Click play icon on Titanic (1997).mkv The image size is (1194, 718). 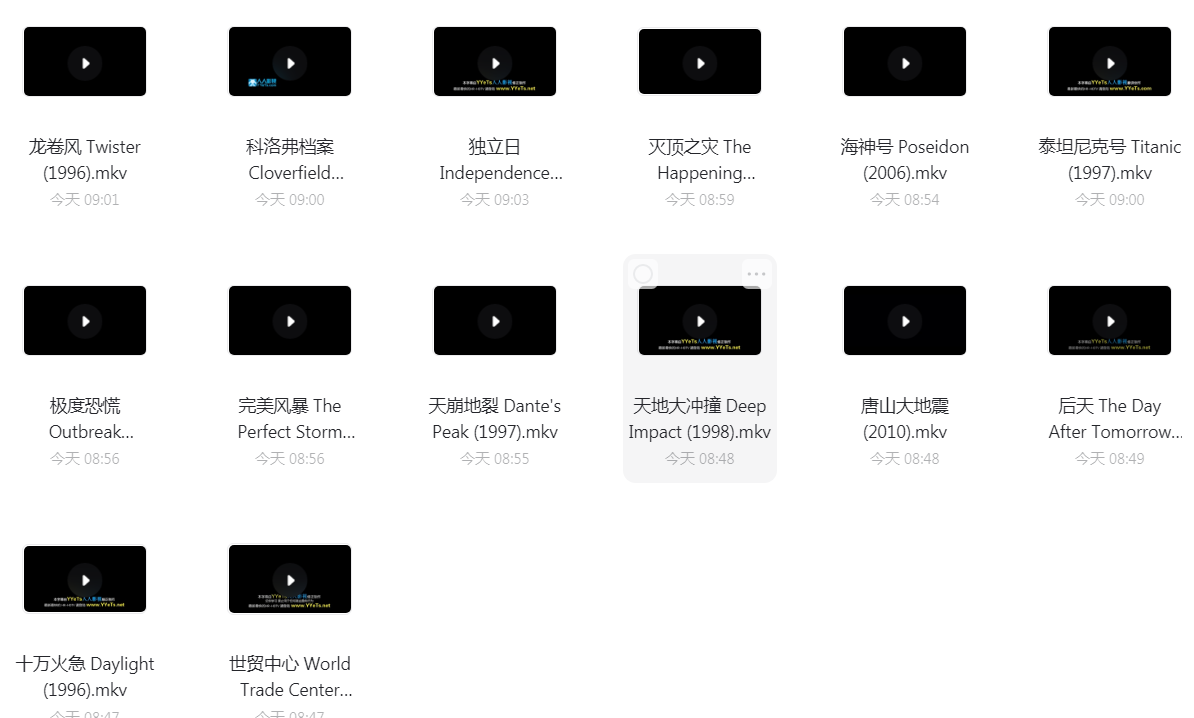point(1109,62)
